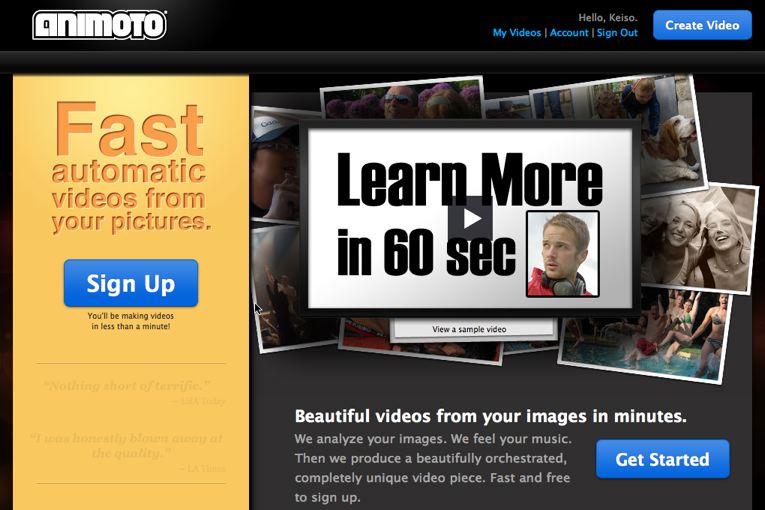Click the Create Video button

pos(702,25)
